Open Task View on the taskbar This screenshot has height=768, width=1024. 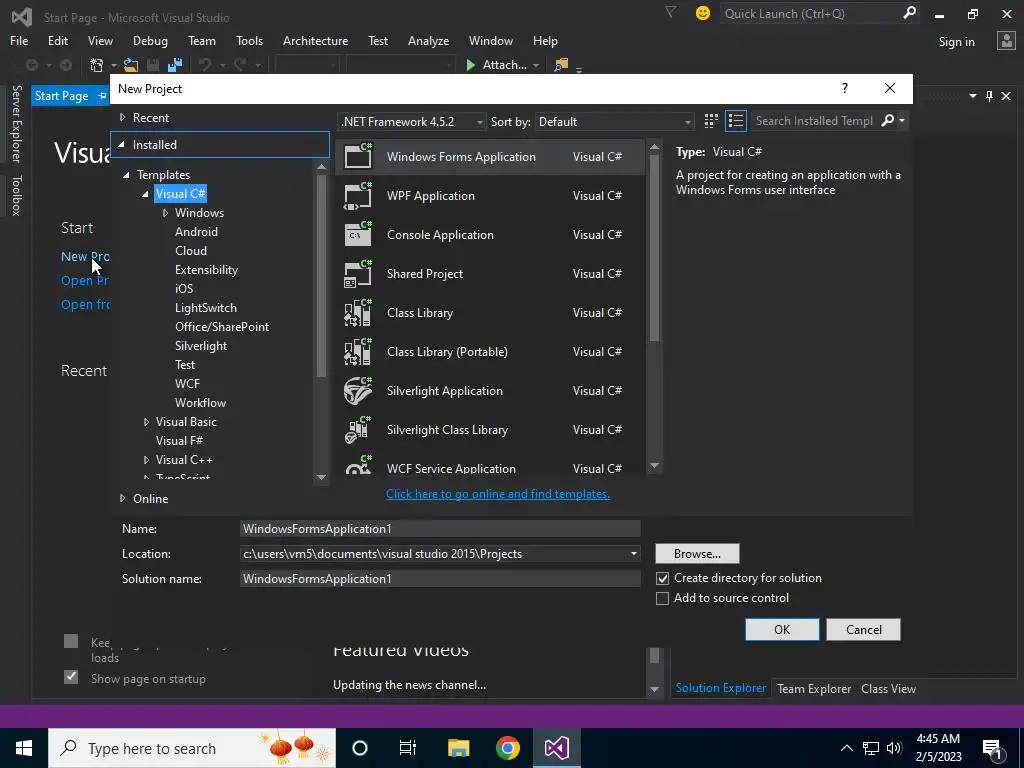coord(408,748)
